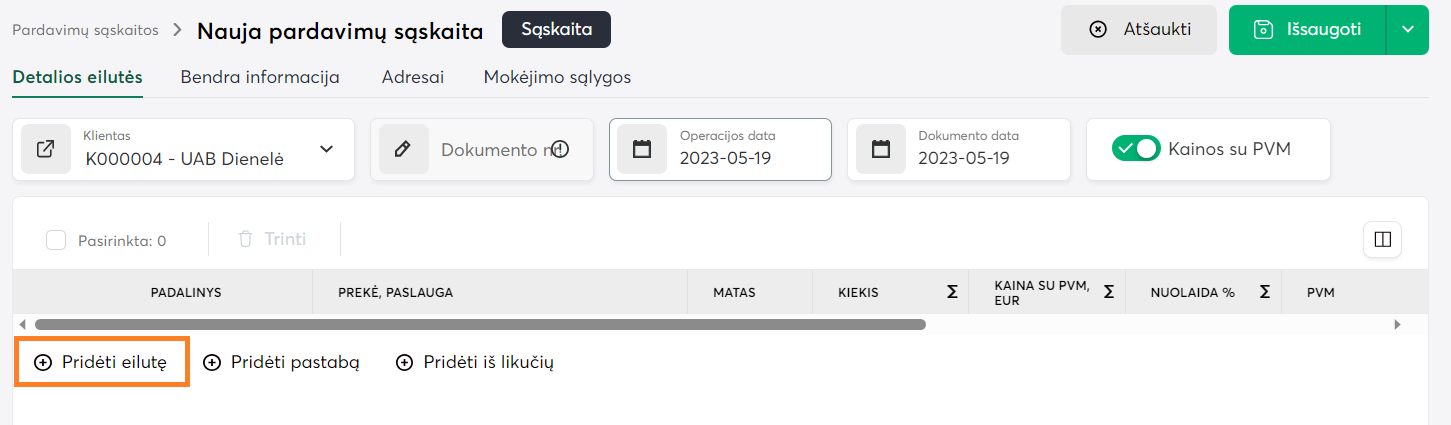Switch to the Bendra informacija tab

coord(260,77)
